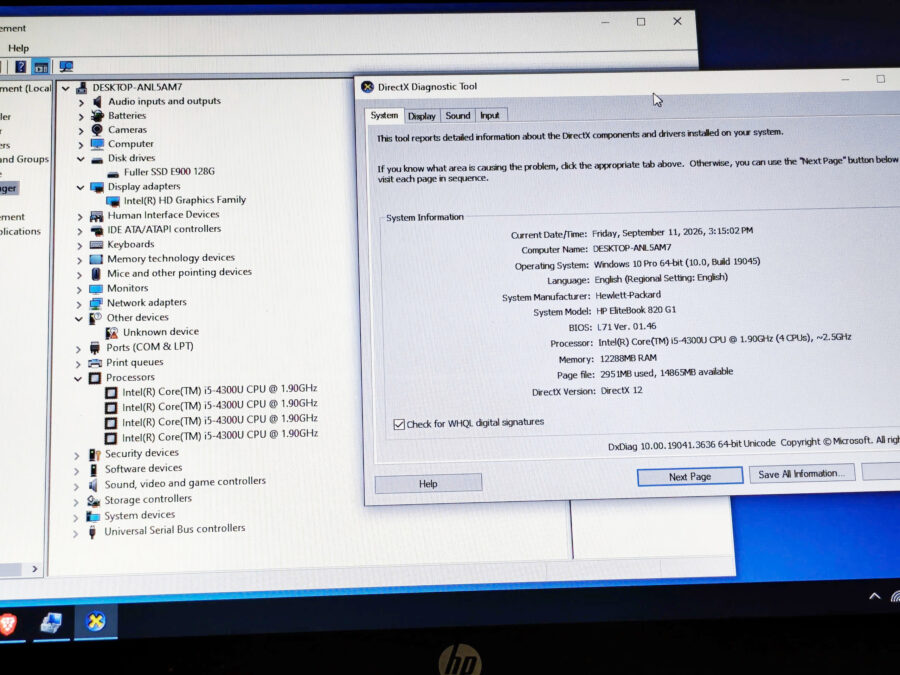Select the Intel(R) HD Graphics Family adapter icon
This screenshot has height=675, width=900.
(x=112, y=201)
